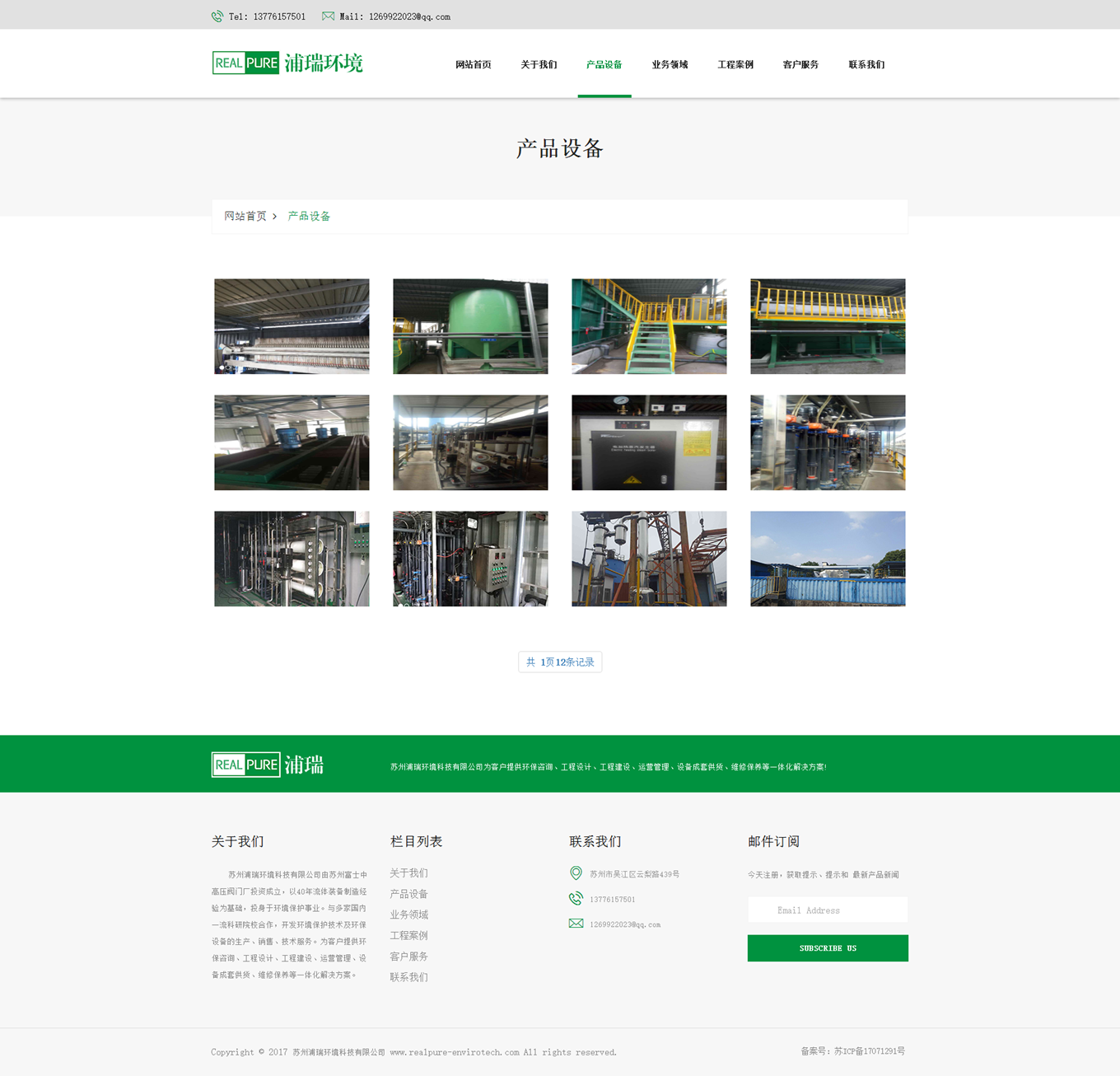The height and width of the screenshot is (1076, 1120).
Task: Click the REAL PURE logo in green footer banner
Action: 268,765
